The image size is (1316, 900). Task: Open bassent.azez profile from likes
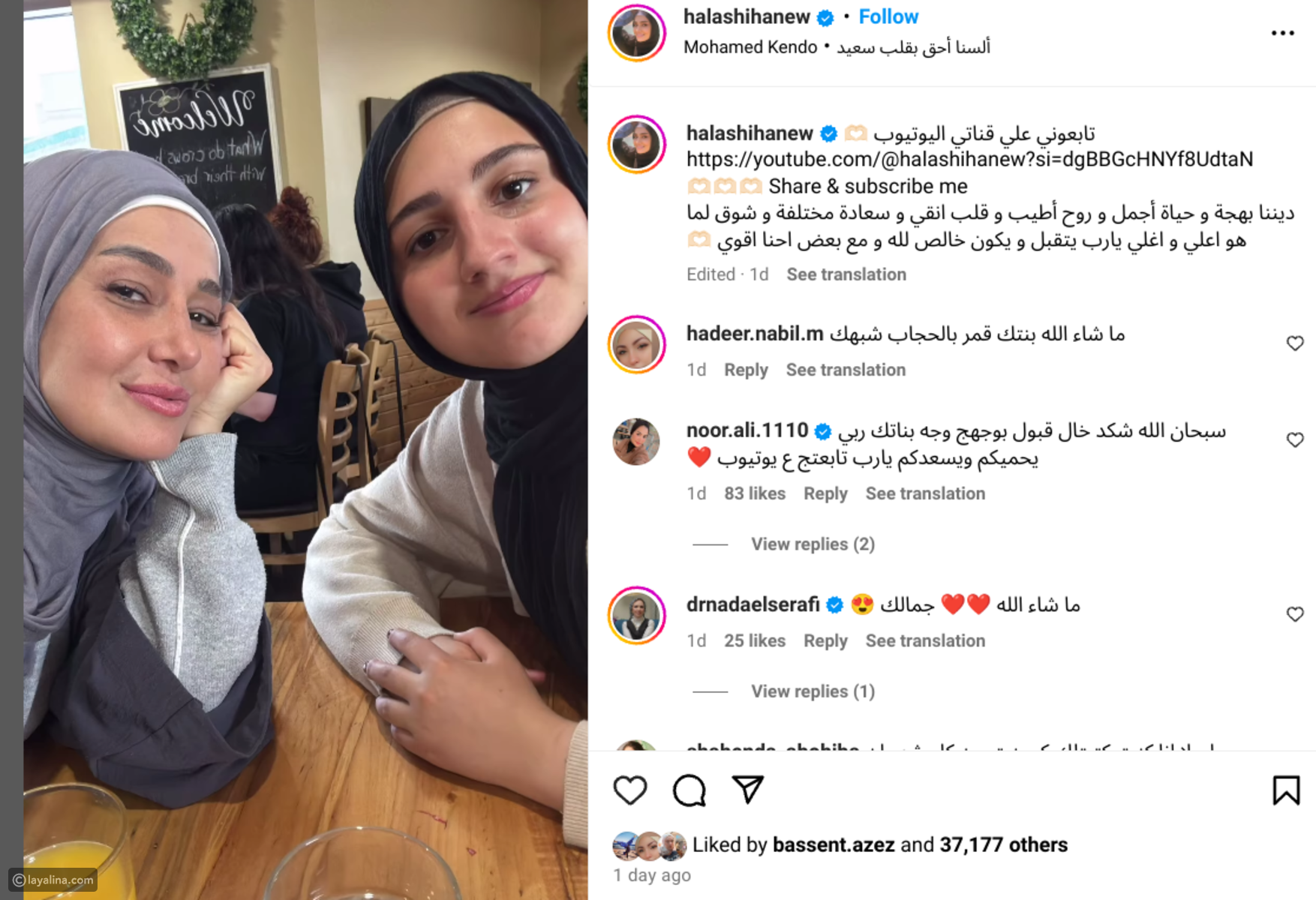click(833, 844)
